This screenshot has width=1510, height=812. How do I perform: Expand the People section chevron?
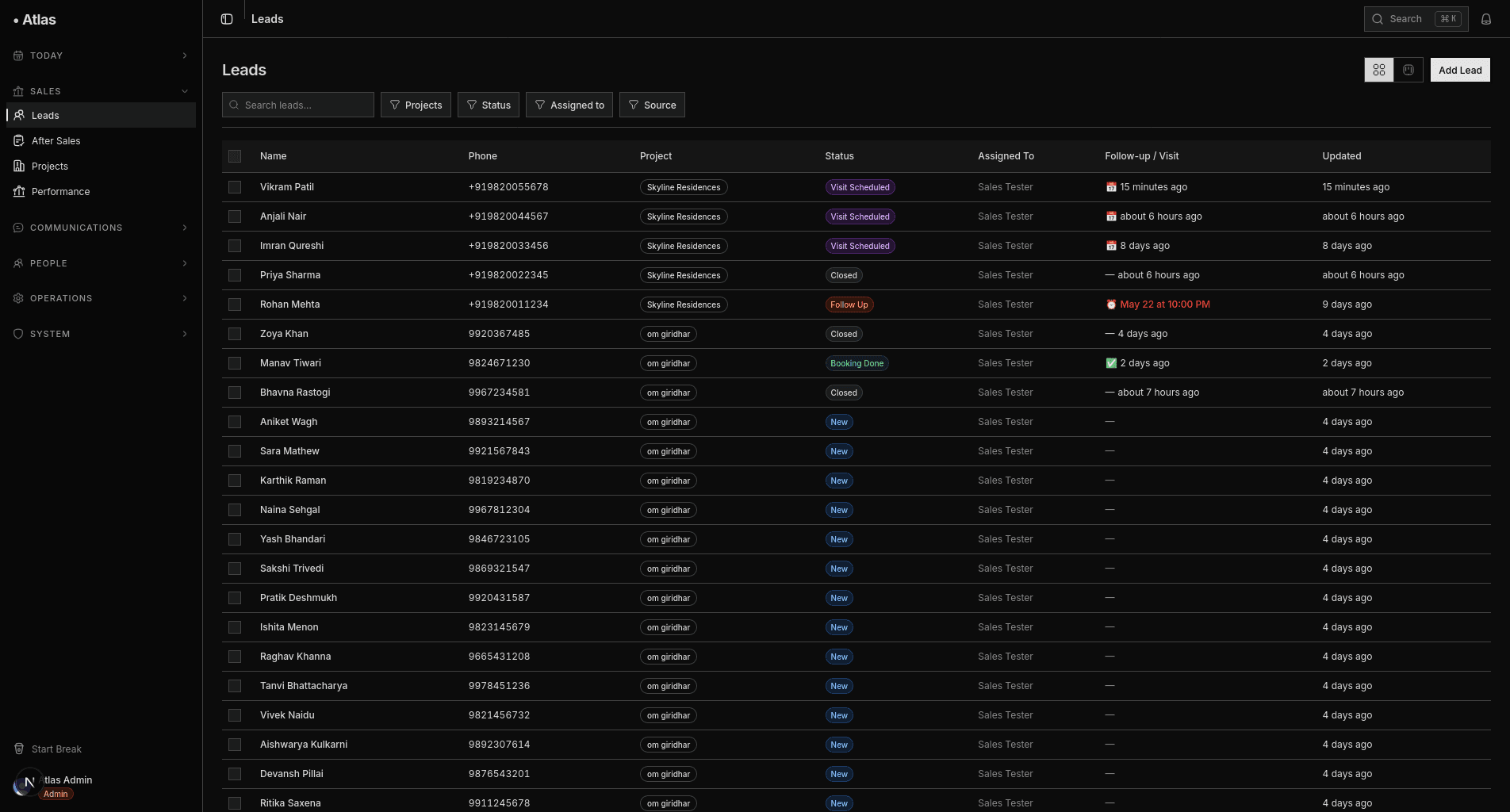[x=185, y=263]
